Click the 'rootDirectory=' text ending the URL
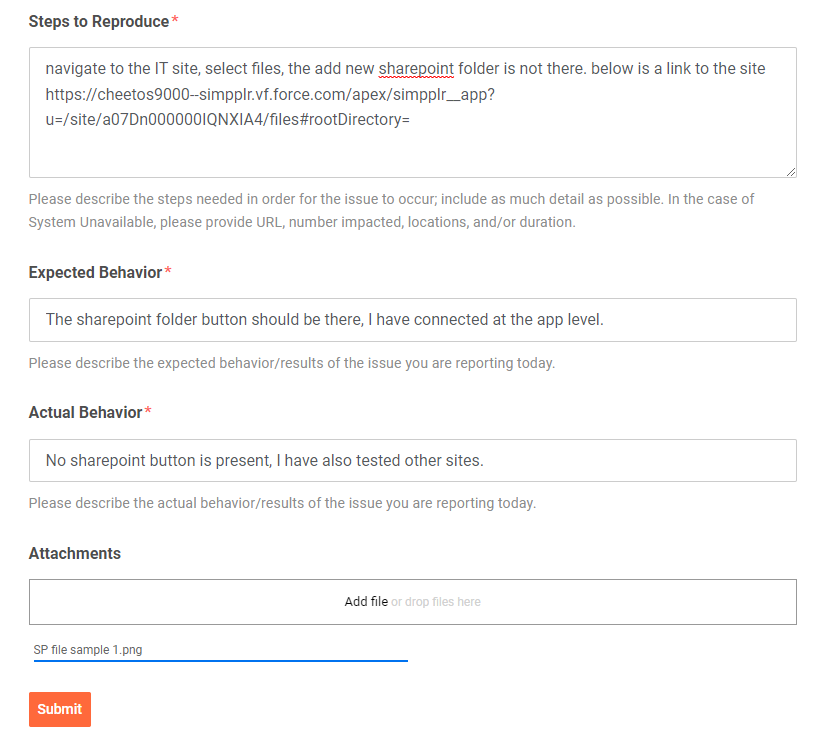824x744 pixels. 359,120
